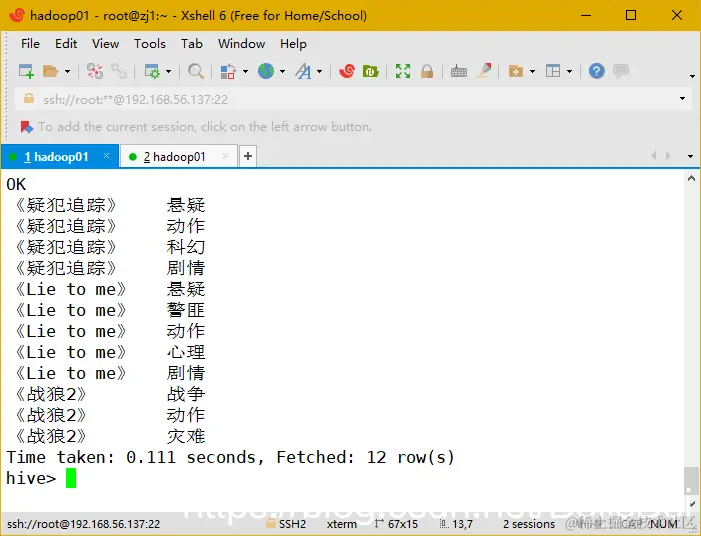Expand the layout dropdown arrow
This screenshot has height=536, width=701.
coord(570,72)
